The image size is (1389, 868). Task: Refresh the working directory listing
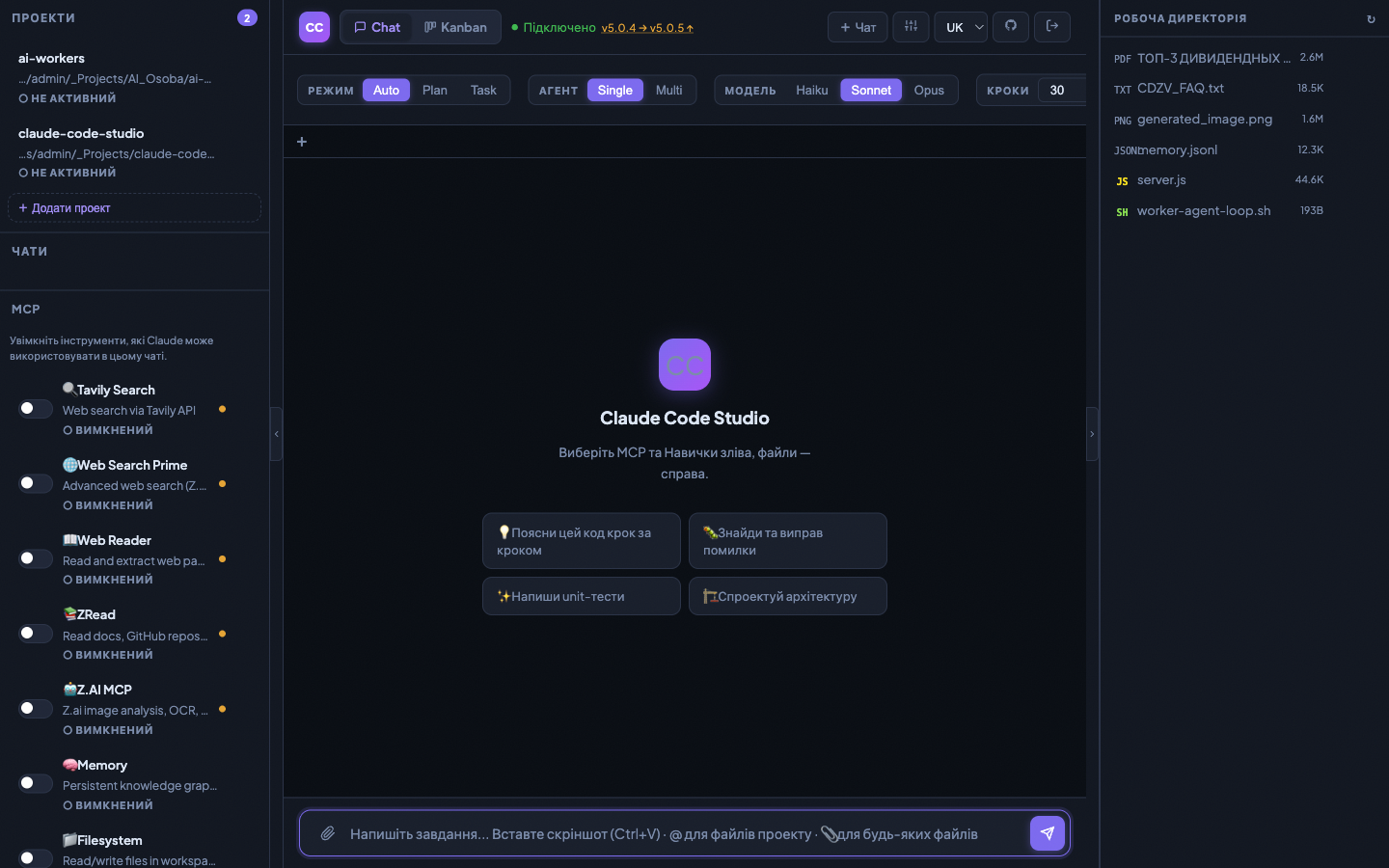(x=1371, y=19)
